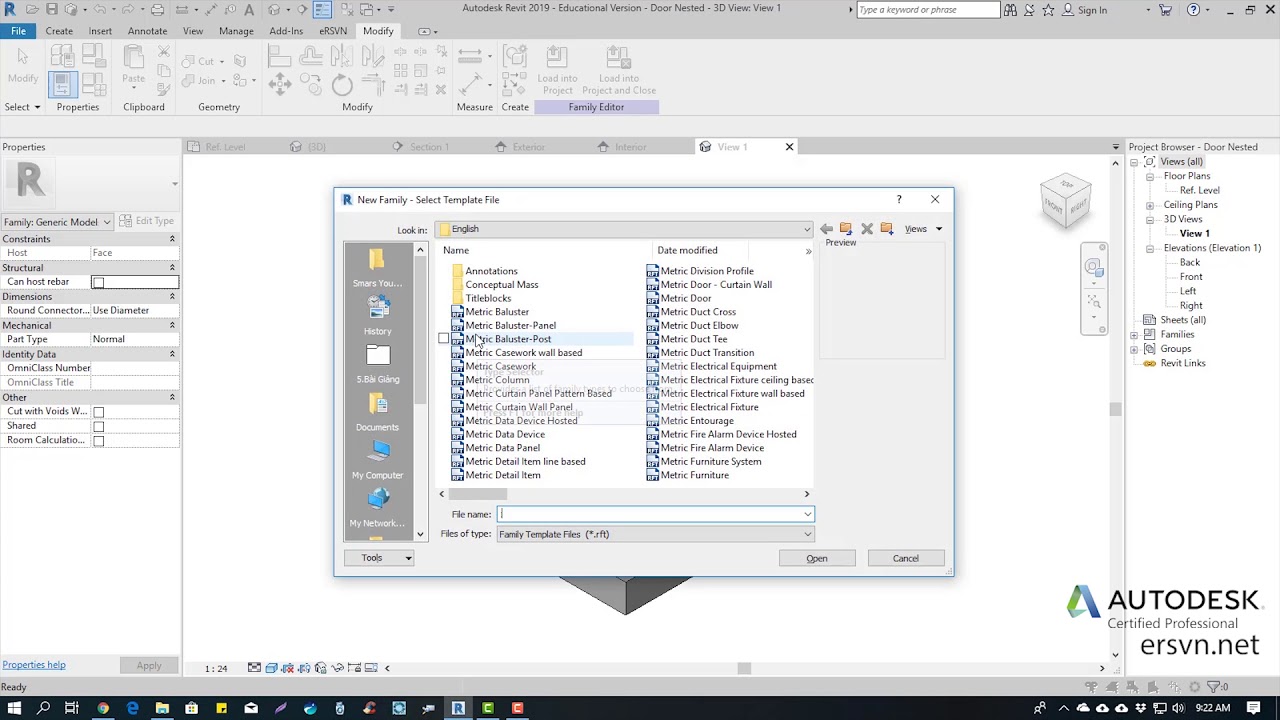This screenshot has width=1280, height=720.
Task: Open File Explorer from the taskbar
Action: (x=162, y=708)
